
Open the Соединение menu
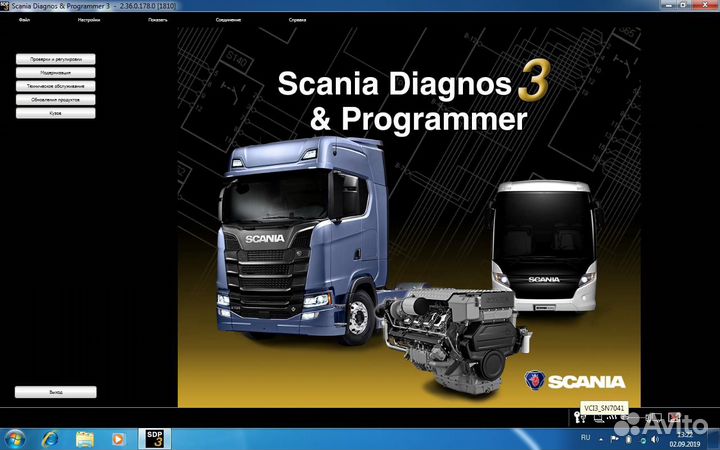[x=228, y=20]
